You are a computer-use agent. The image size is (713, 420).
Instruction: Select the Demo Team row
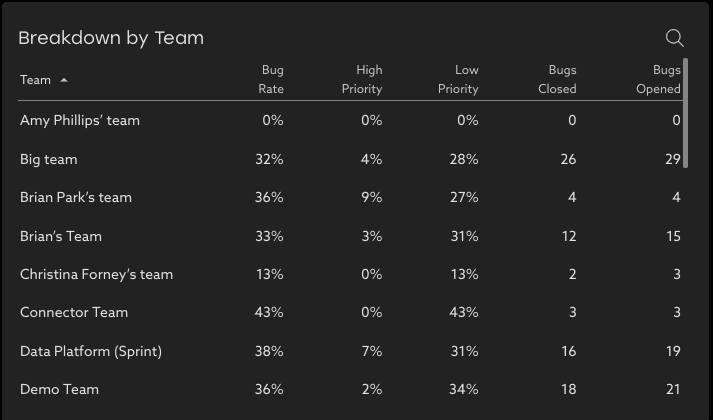[x=59, y=389]
